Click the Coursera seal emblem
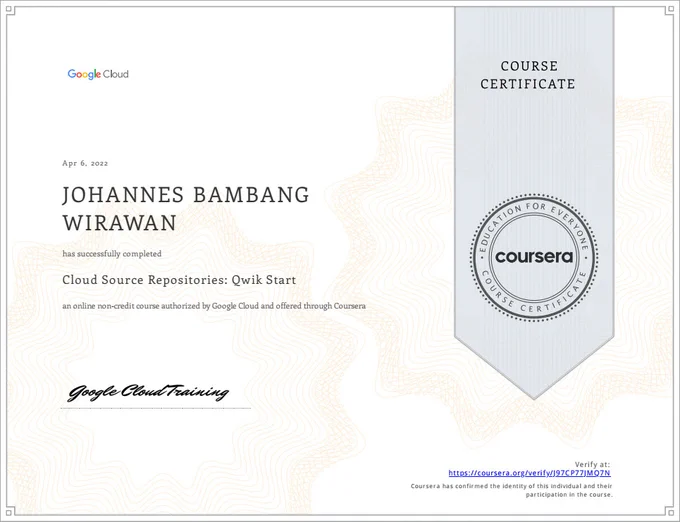680x522 pixels. [x=534, y=257]
